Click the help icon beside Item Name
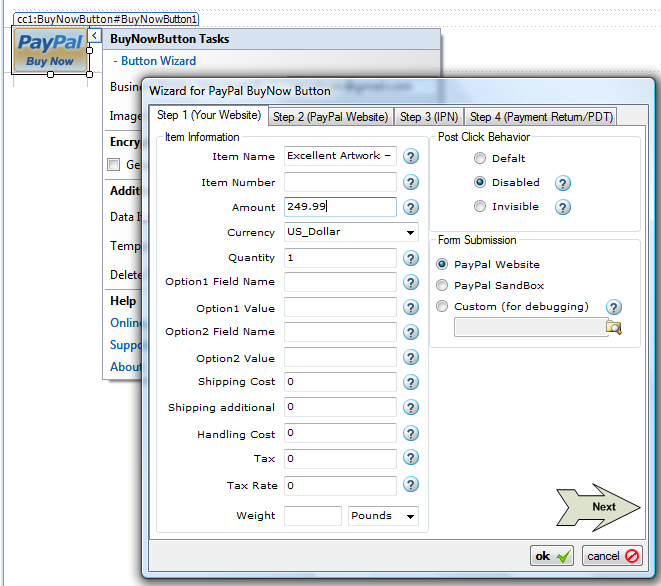Screen dimensions: 661x586 [411, 156]
